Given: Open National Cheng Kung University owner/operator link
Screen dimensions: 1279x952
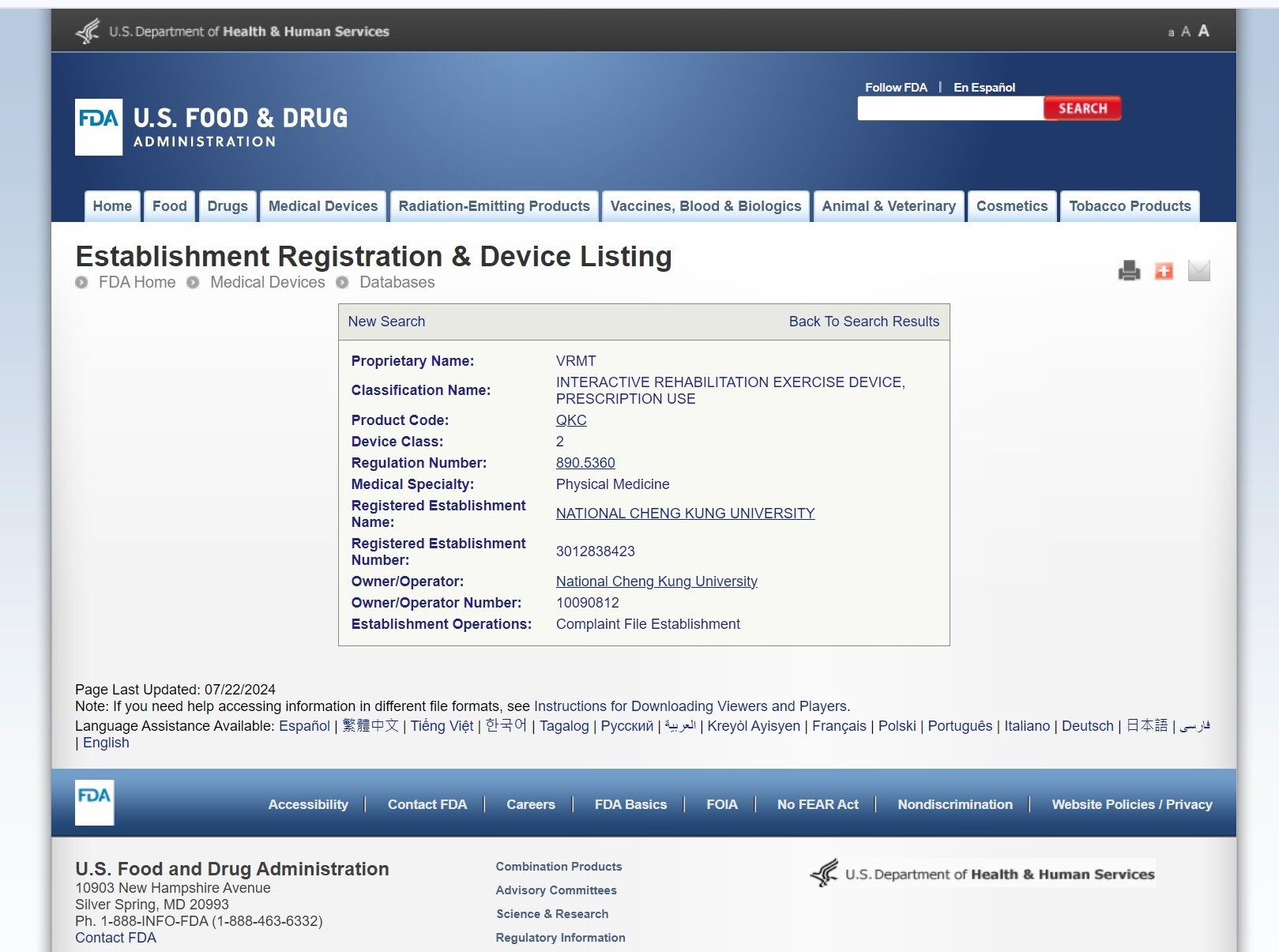Looking at the screenshot, I should (x=656, y=581).
